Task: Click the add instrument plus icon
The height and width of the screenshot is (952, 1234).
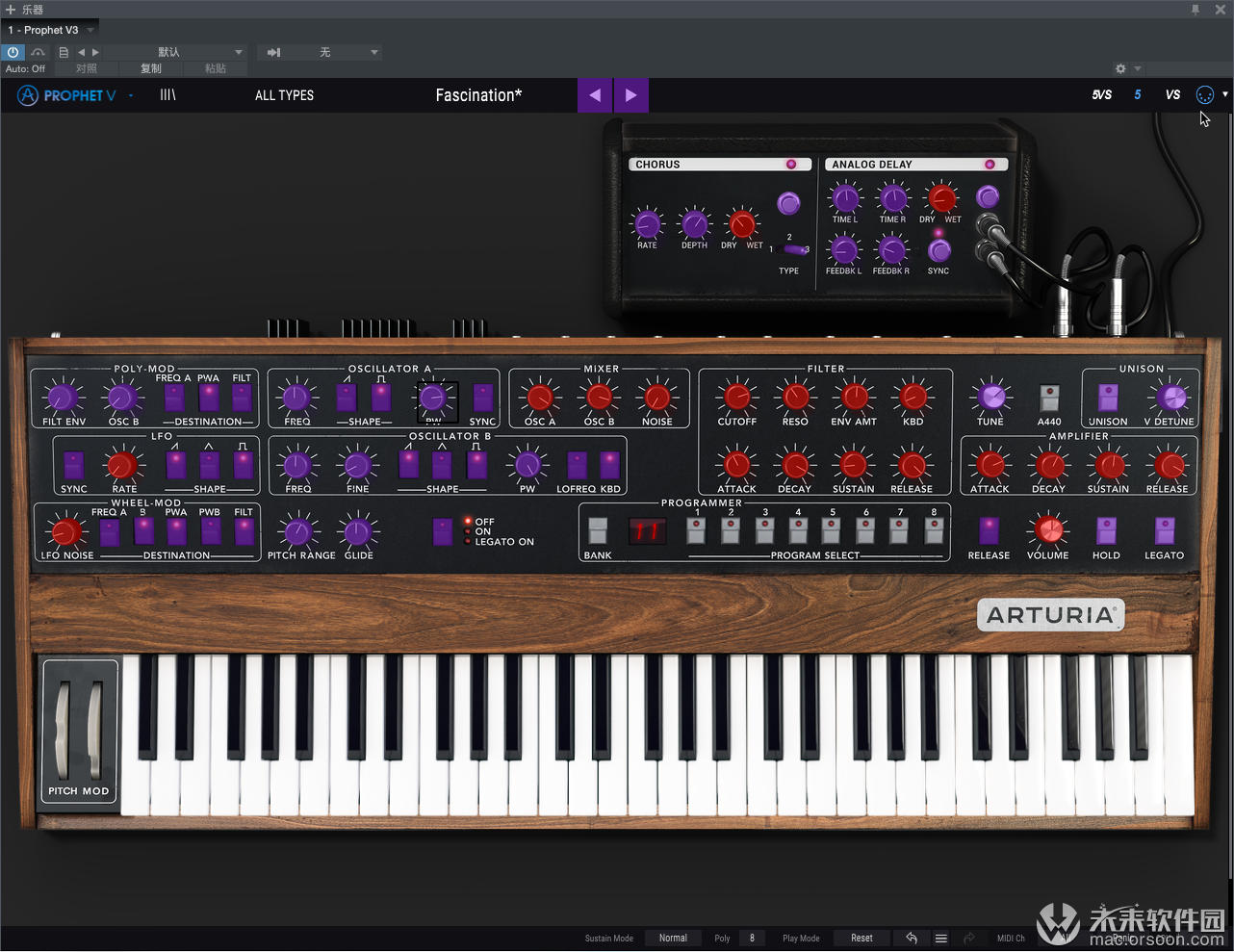Action: (x=11, y=9)
